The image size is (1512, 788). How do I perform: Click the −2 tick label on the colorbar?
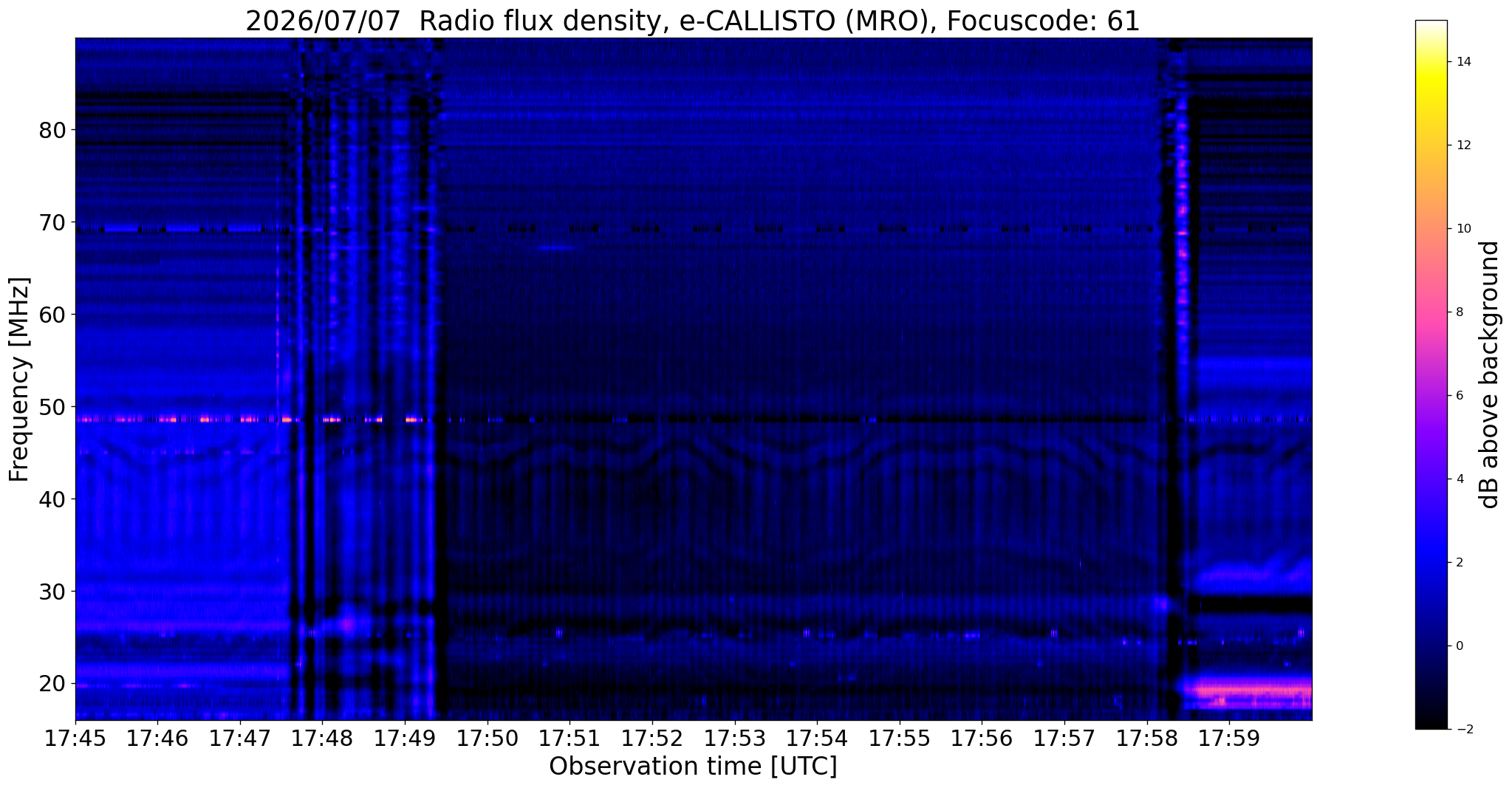click(x=1461, y=729)
